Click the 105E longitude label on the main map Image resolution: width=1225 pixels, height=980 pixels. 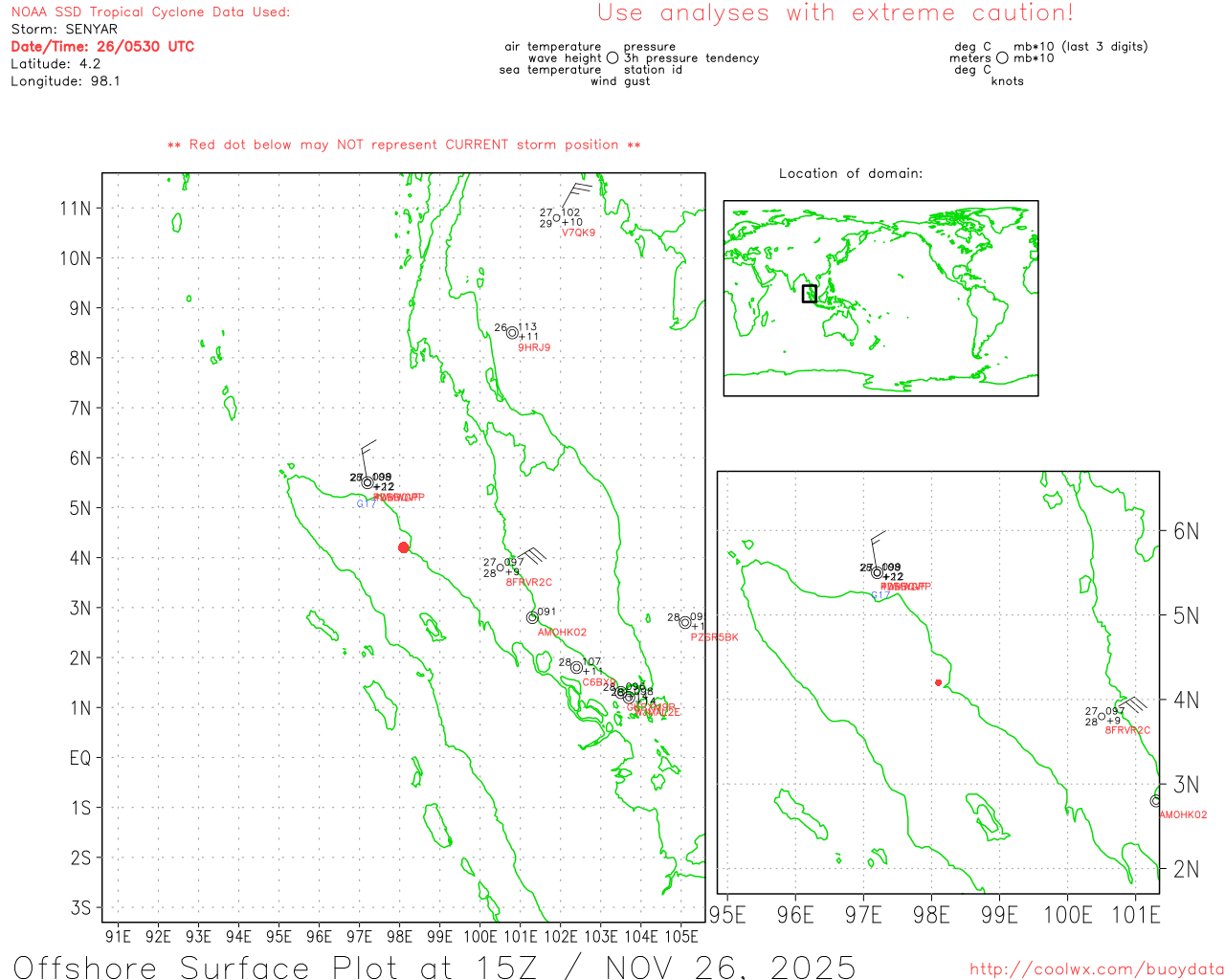(680, 936)
